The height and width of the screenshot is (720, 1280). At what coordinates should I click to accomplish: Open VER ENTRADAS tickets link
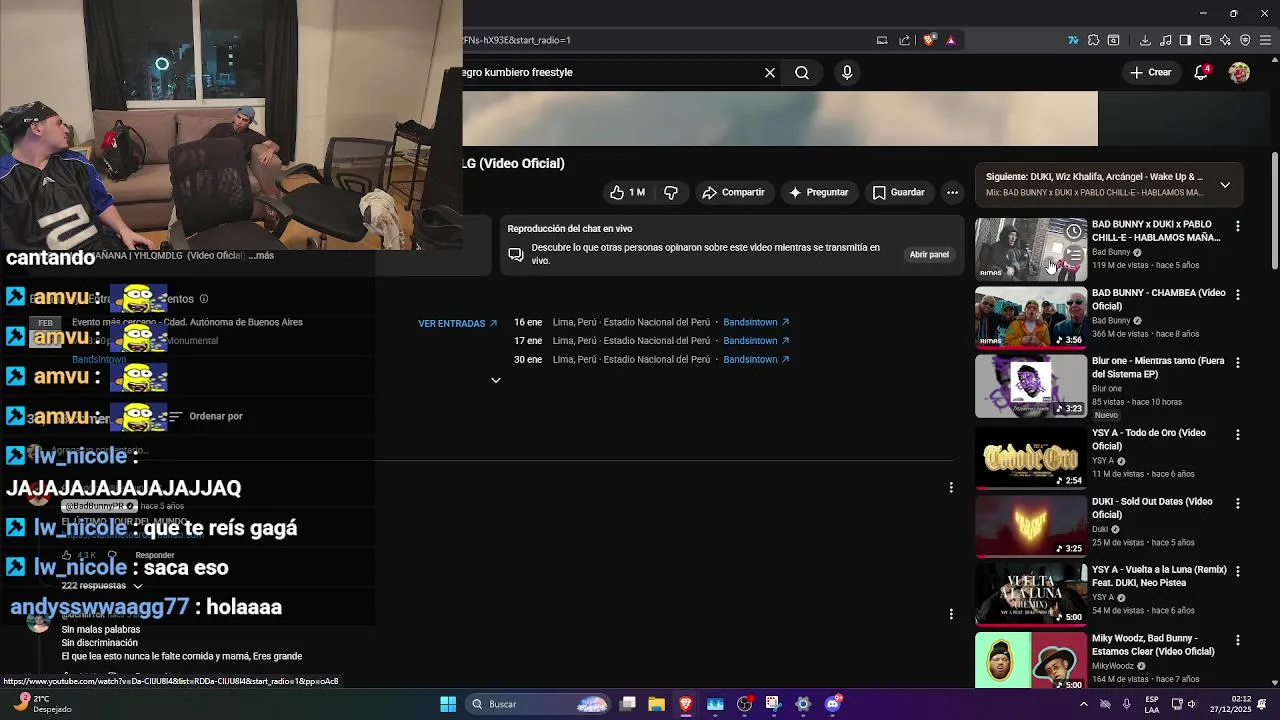(458, 323)
